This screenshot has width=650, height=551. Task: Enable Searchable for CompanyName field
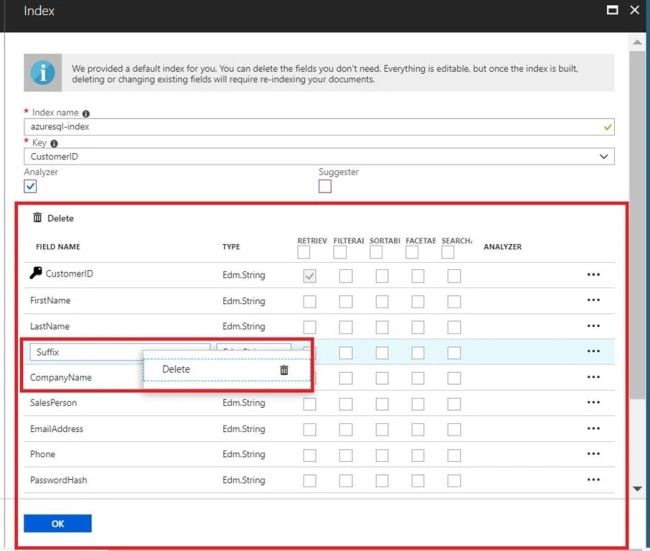(454, 378)
